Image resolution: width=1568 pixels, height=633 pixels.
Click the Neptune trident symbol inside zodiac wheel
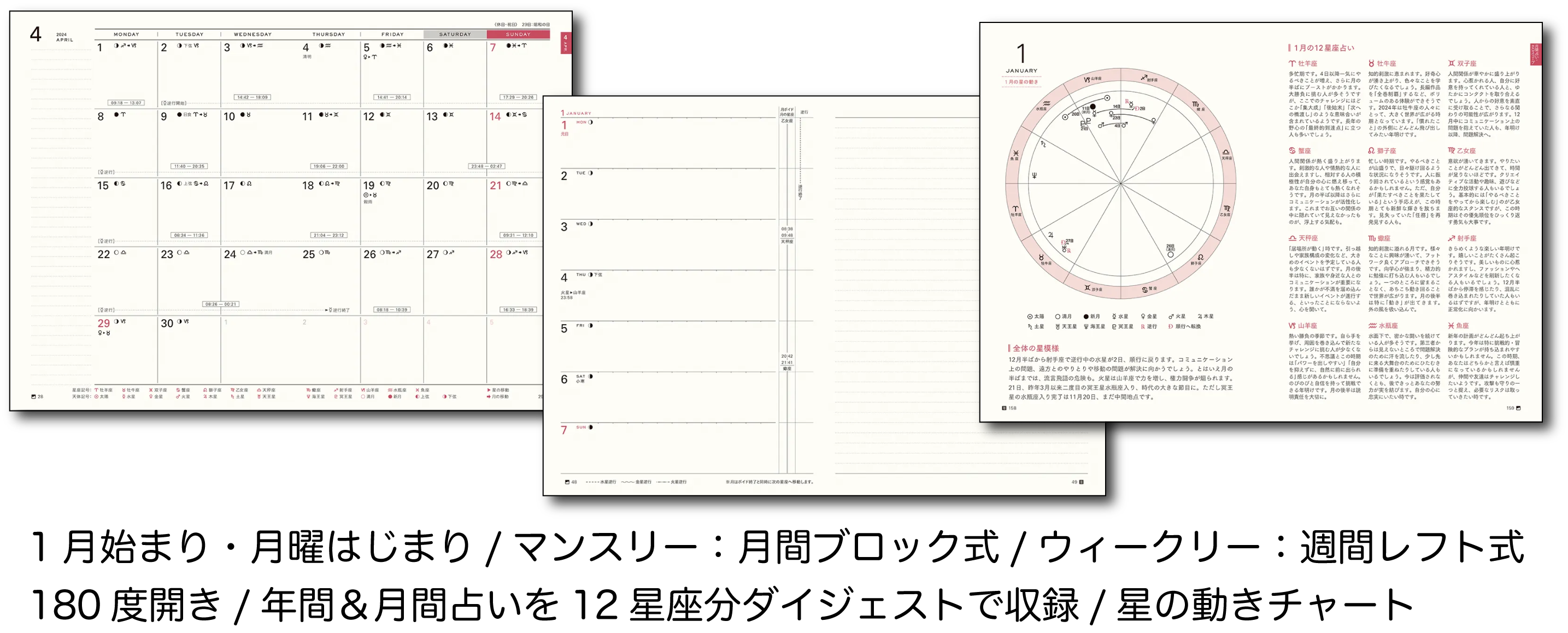1034,175
